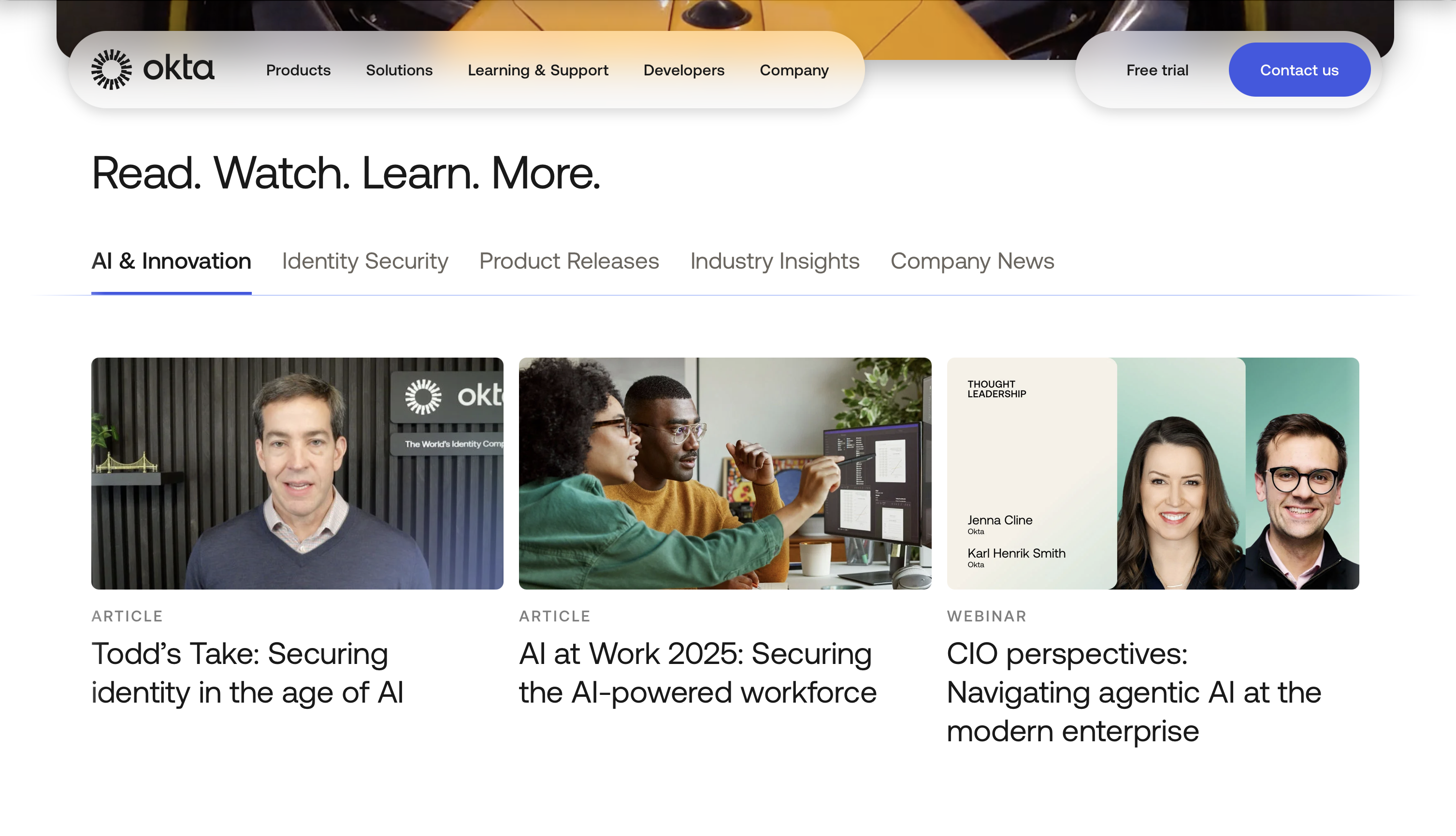This screenshot has width=1456, height=836.
Task: Open the Thought Leadership webinar thumbnail
Action: tap(1152, 473)
